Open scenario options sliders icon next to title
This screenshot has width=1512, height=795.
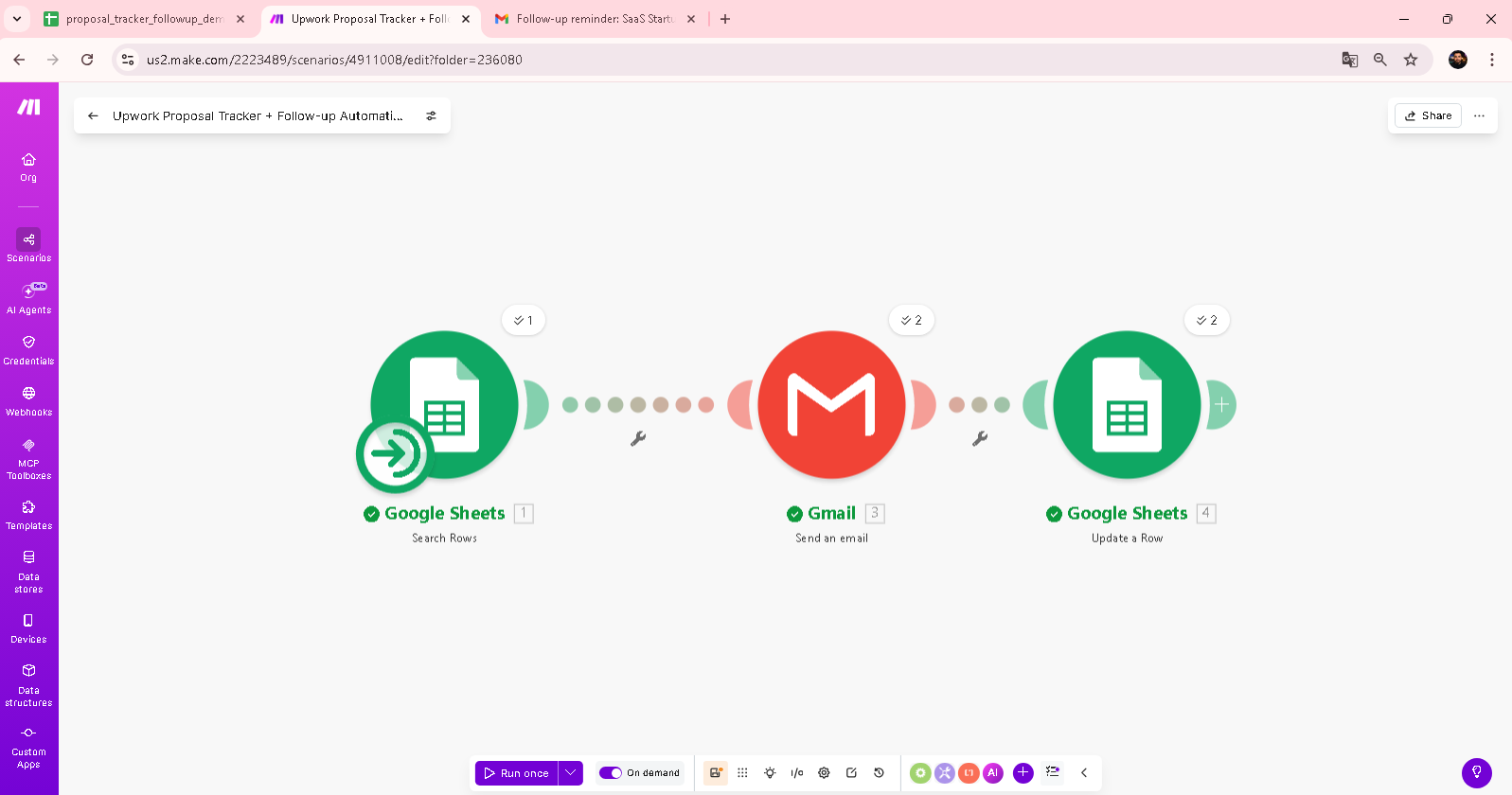click(x=431, y=115)
